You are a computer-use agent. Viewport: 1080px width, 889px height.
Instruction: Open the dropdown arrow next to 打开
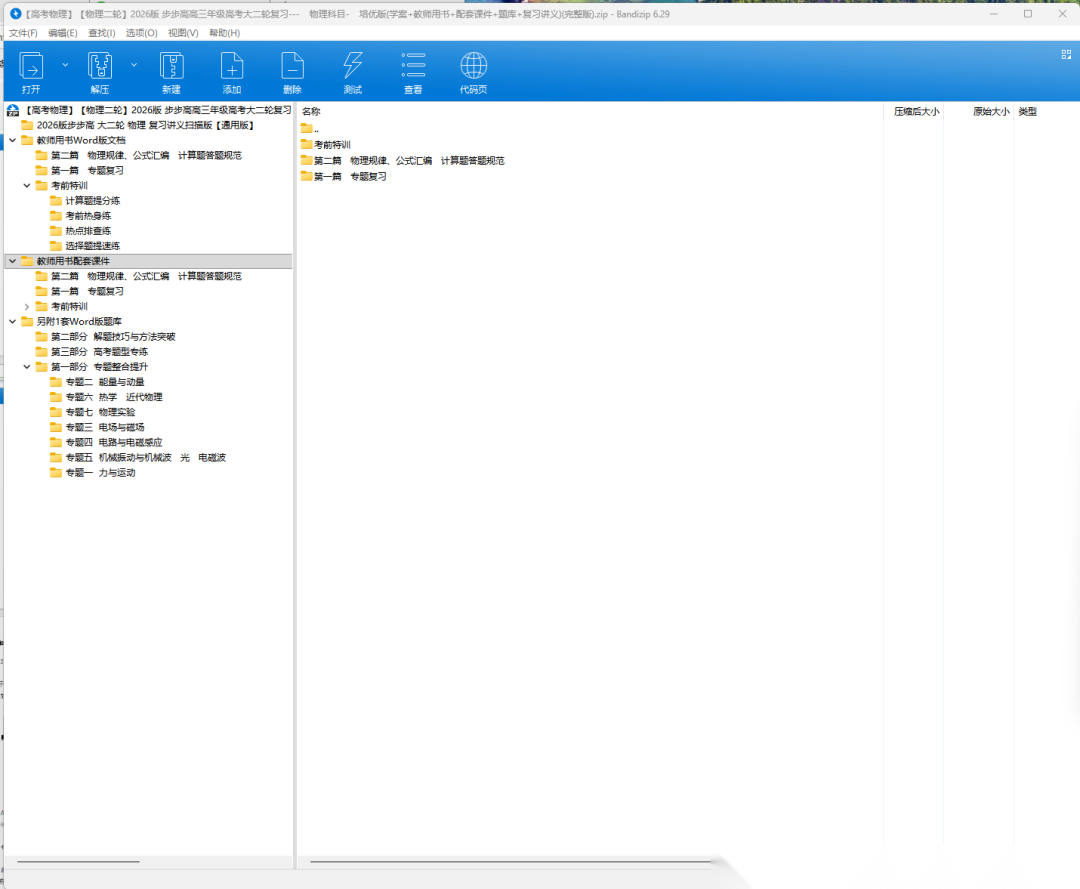[65, 65]
